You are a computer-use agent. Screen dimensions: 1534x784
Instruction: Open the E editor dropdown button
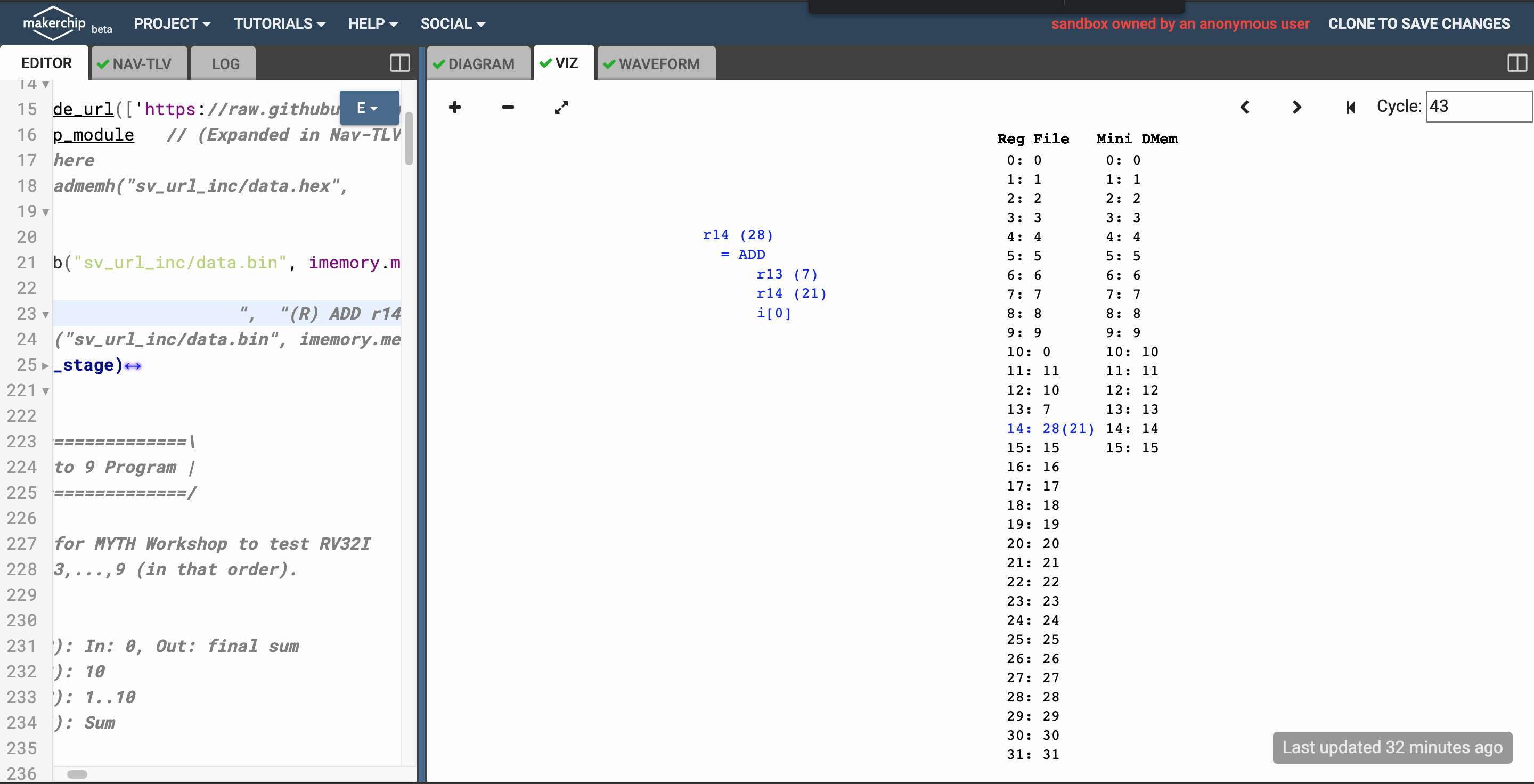(369, 108)
